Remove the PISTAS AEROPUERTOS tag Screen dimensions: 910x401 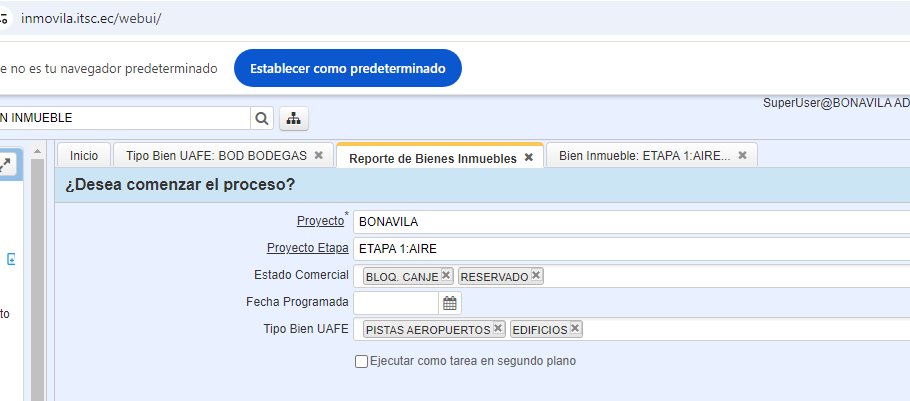pyautogui.click(x=498, y=328)
